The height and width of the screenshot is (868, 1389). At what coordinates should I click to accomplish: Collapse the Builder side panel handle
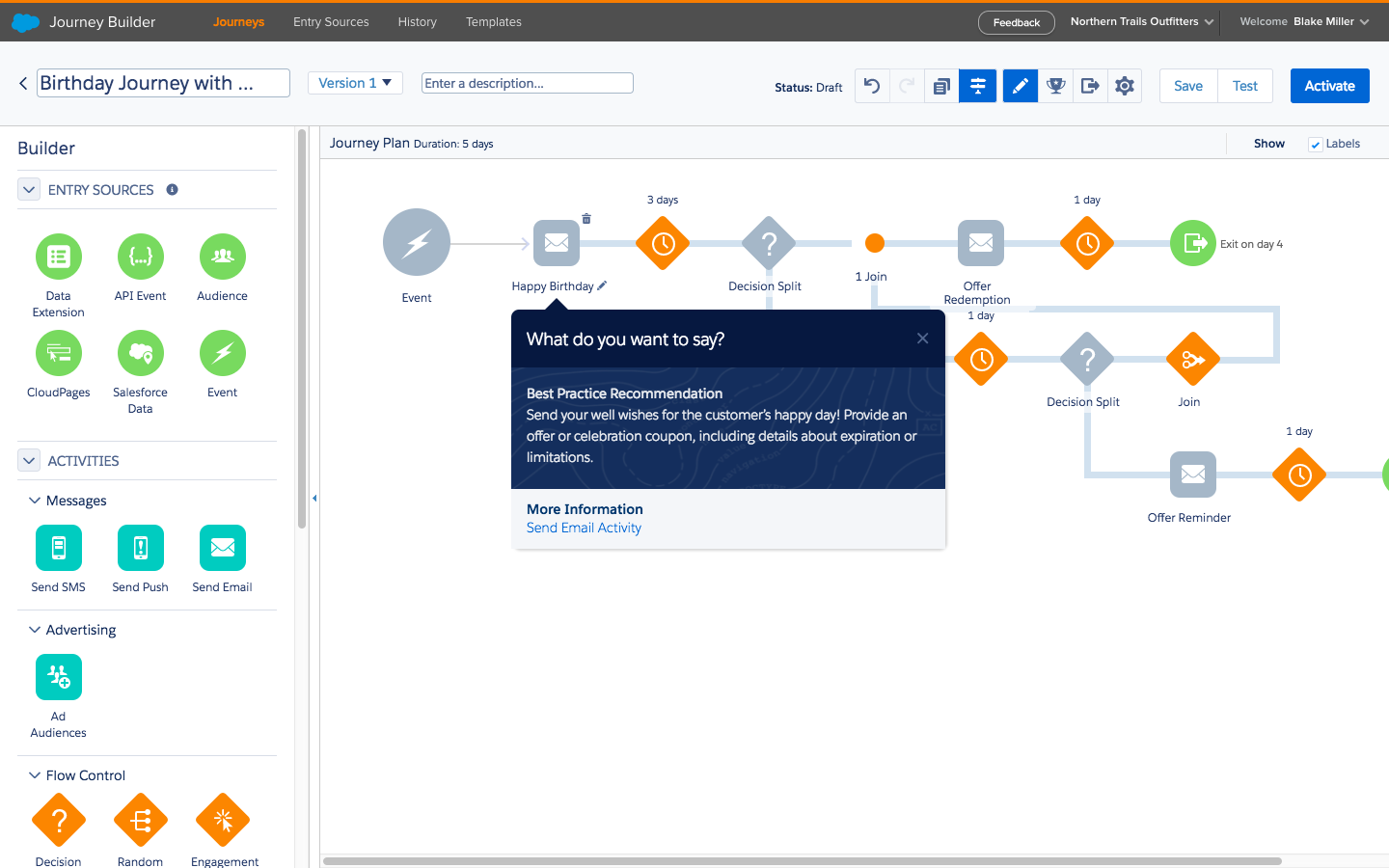coord(314,499)
